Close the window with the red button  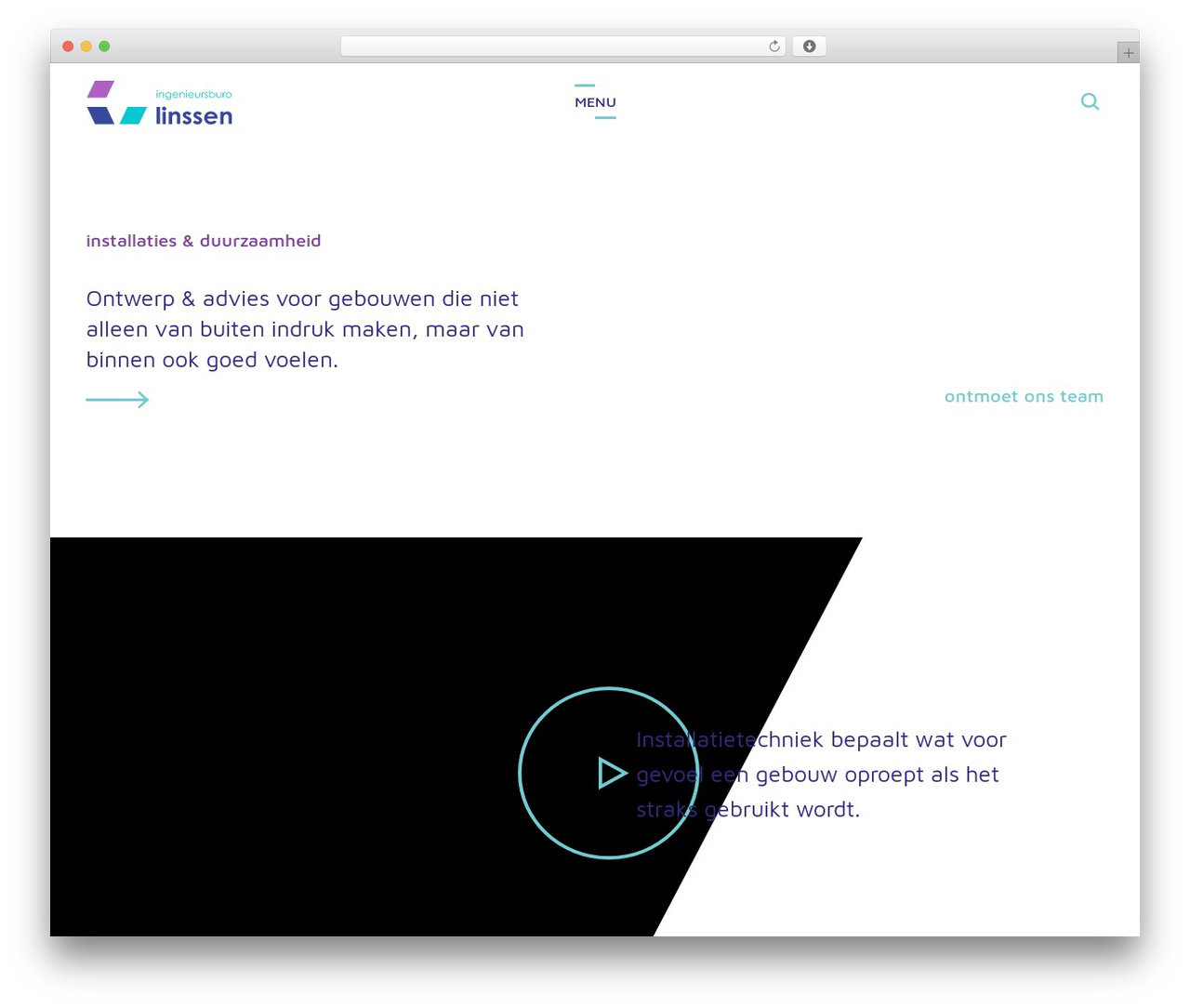click(x=68, y=46)
